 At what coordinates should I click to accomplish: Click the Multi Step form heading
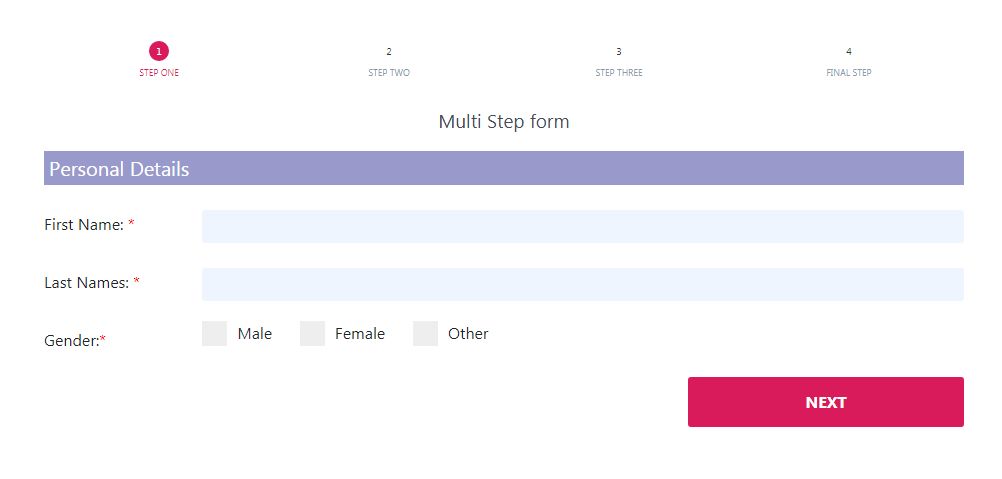pos(503,122)
